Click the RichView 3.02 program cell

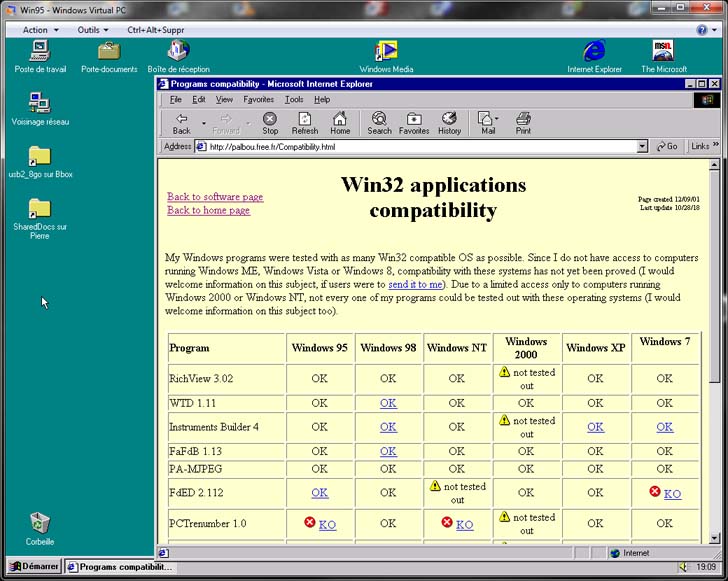(x=227, y=379)
